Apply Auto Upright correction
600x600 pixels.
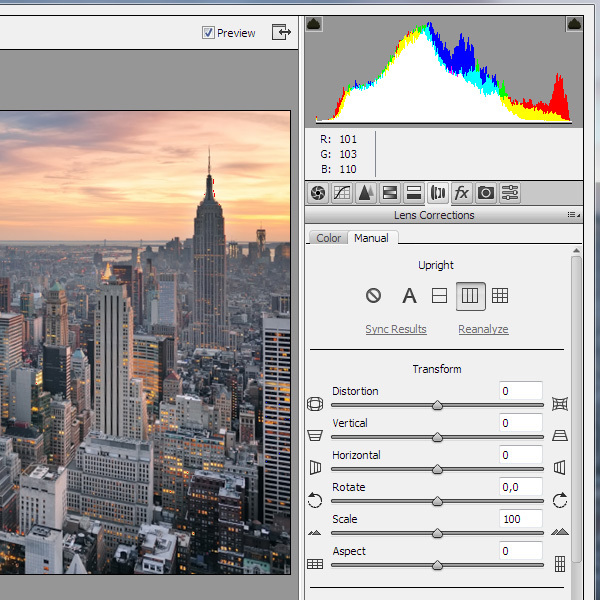pos(409,296)
